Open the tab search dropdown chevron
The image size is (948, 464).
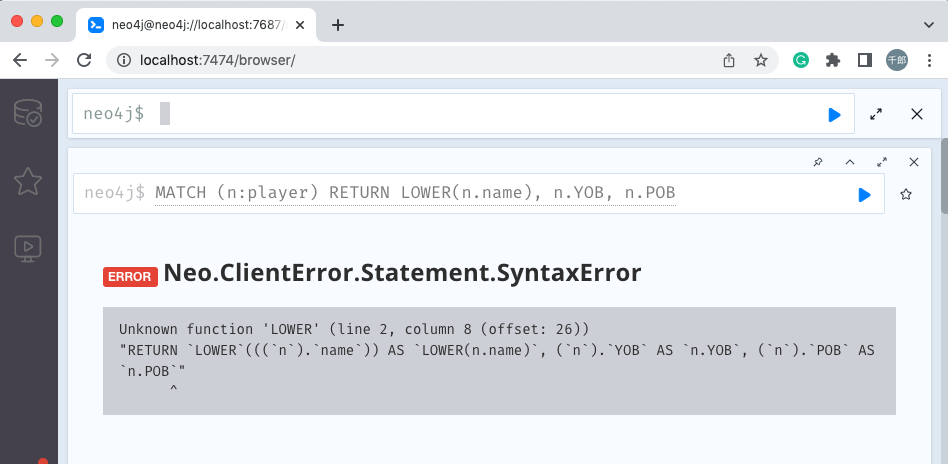[929, 25]
